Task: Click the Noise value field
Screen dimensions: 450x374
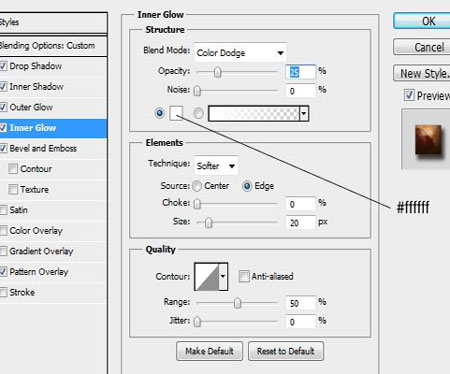Action: (x=300, y=91)
